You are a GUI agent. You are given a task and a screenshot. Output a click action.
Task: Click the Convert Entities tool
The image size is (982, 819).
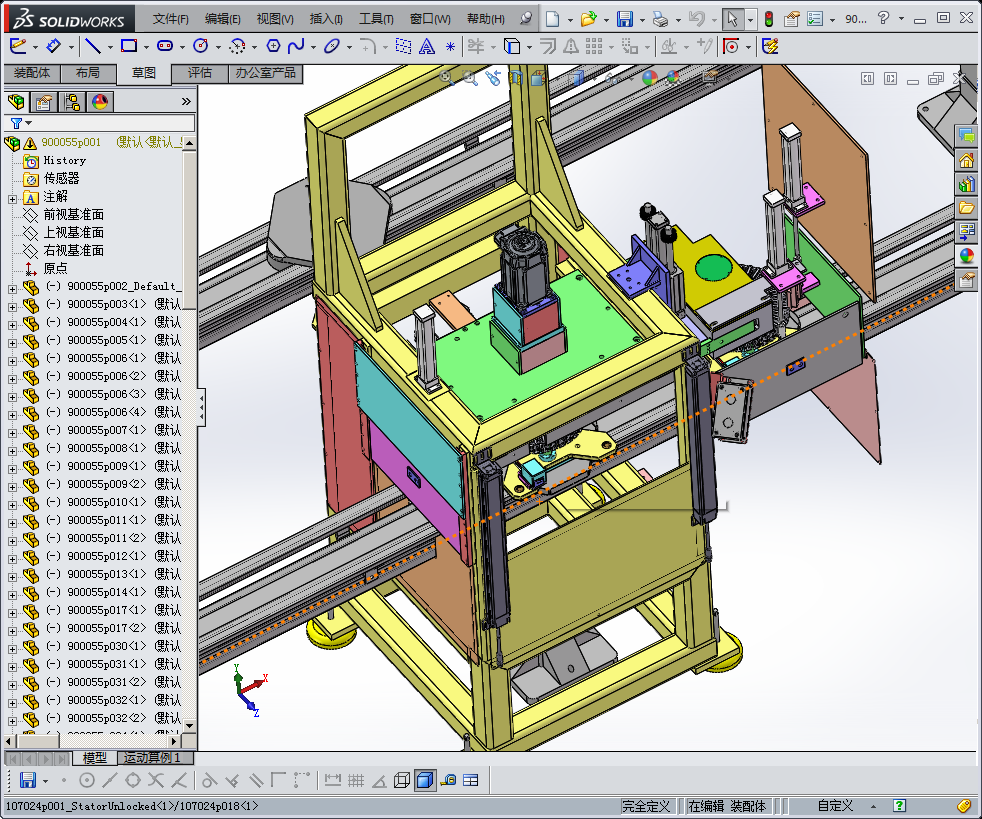point(512,46)
